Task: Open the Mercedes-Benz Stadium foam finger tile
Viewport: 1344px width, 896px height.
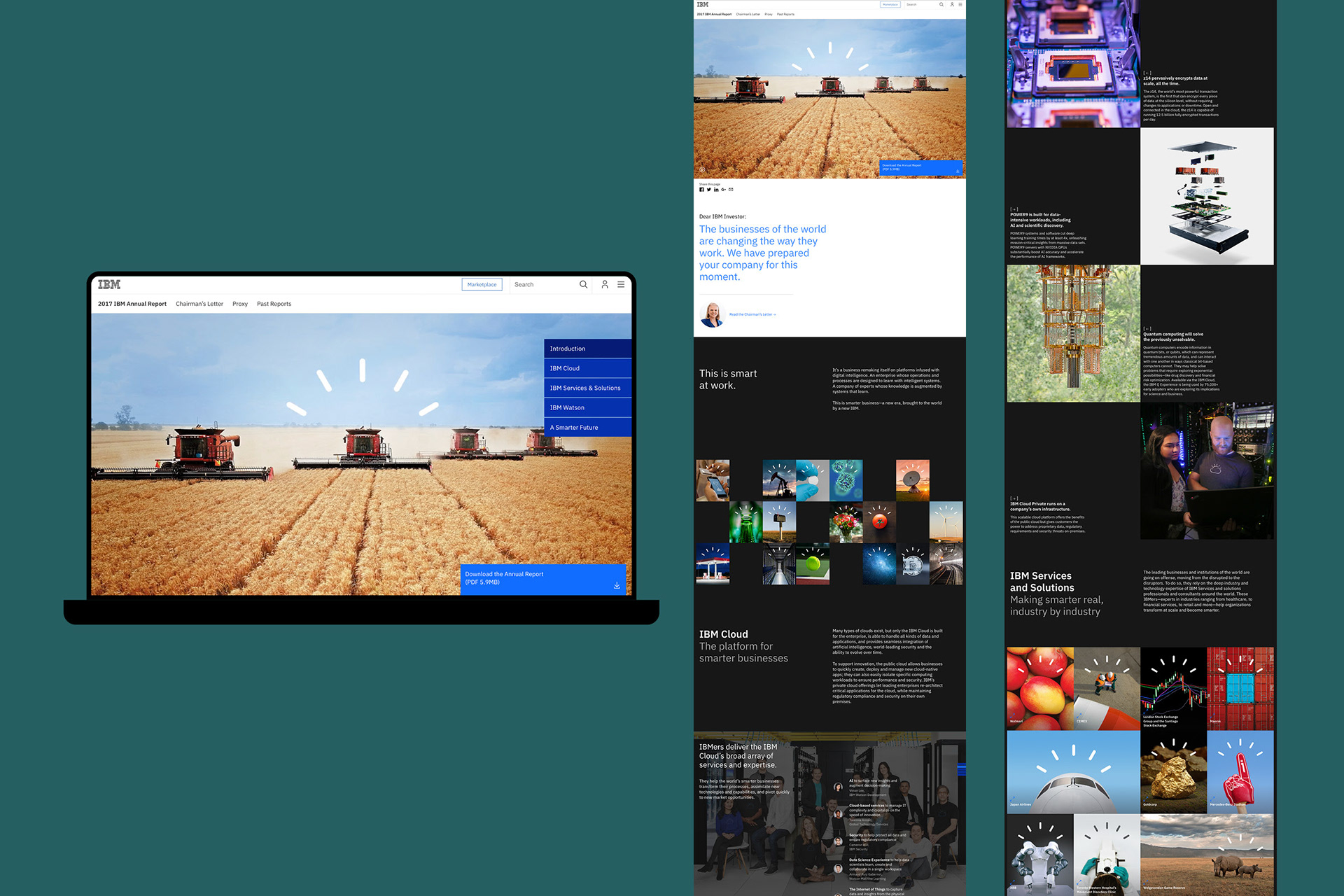Action: coord(1240,771)
